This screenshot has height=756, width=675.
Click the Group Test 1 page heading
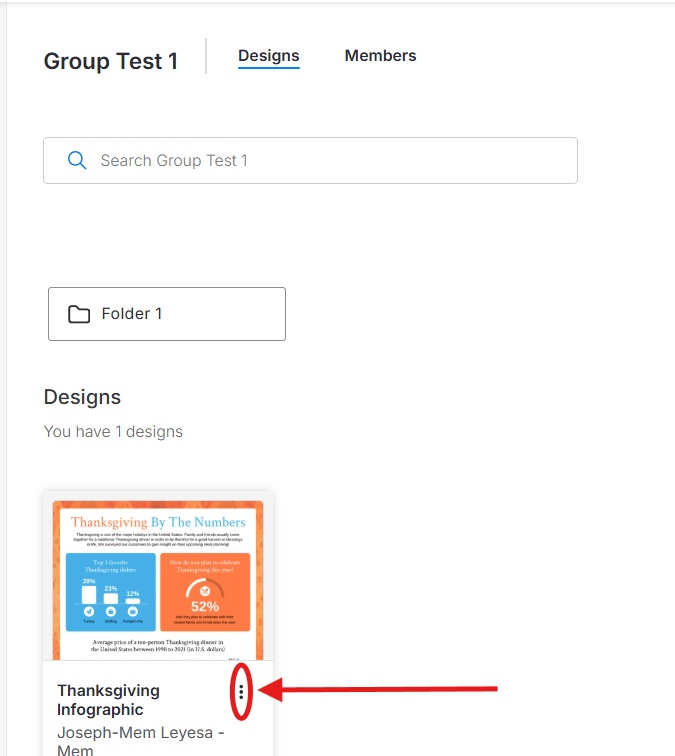pyautogui.click(x=110, y=61)
